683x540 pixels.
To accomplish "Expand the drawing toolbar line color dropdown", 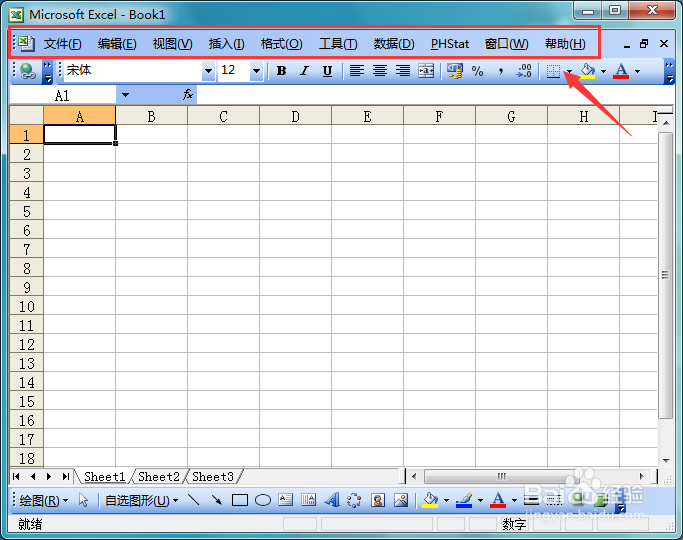I will pyautogui.click(x=480, y=500).
